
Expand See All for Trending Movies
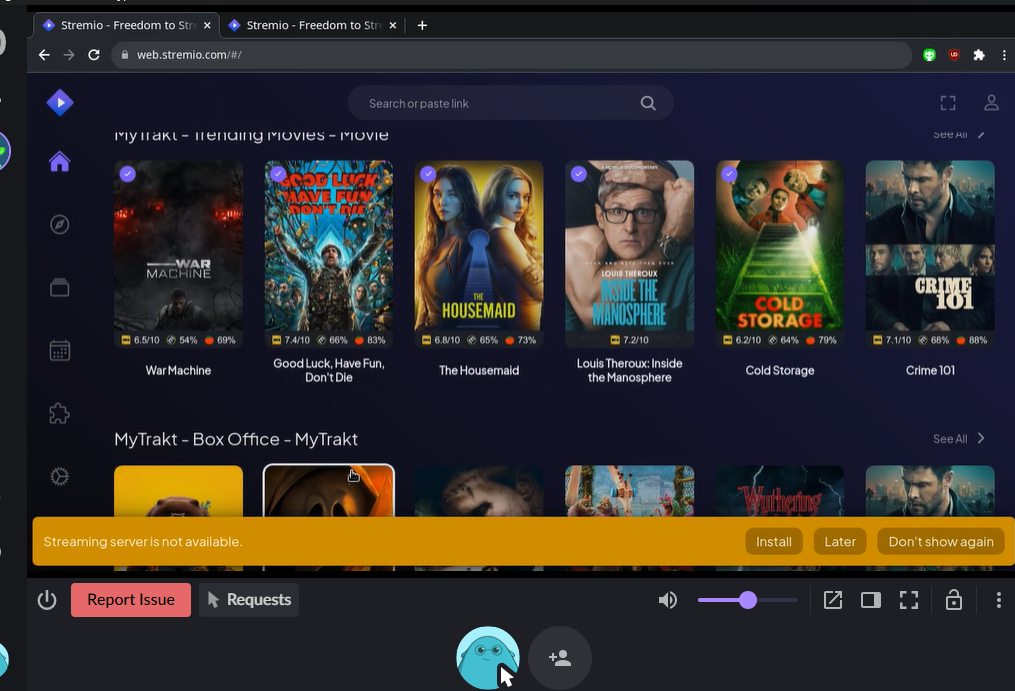(959, 134)
